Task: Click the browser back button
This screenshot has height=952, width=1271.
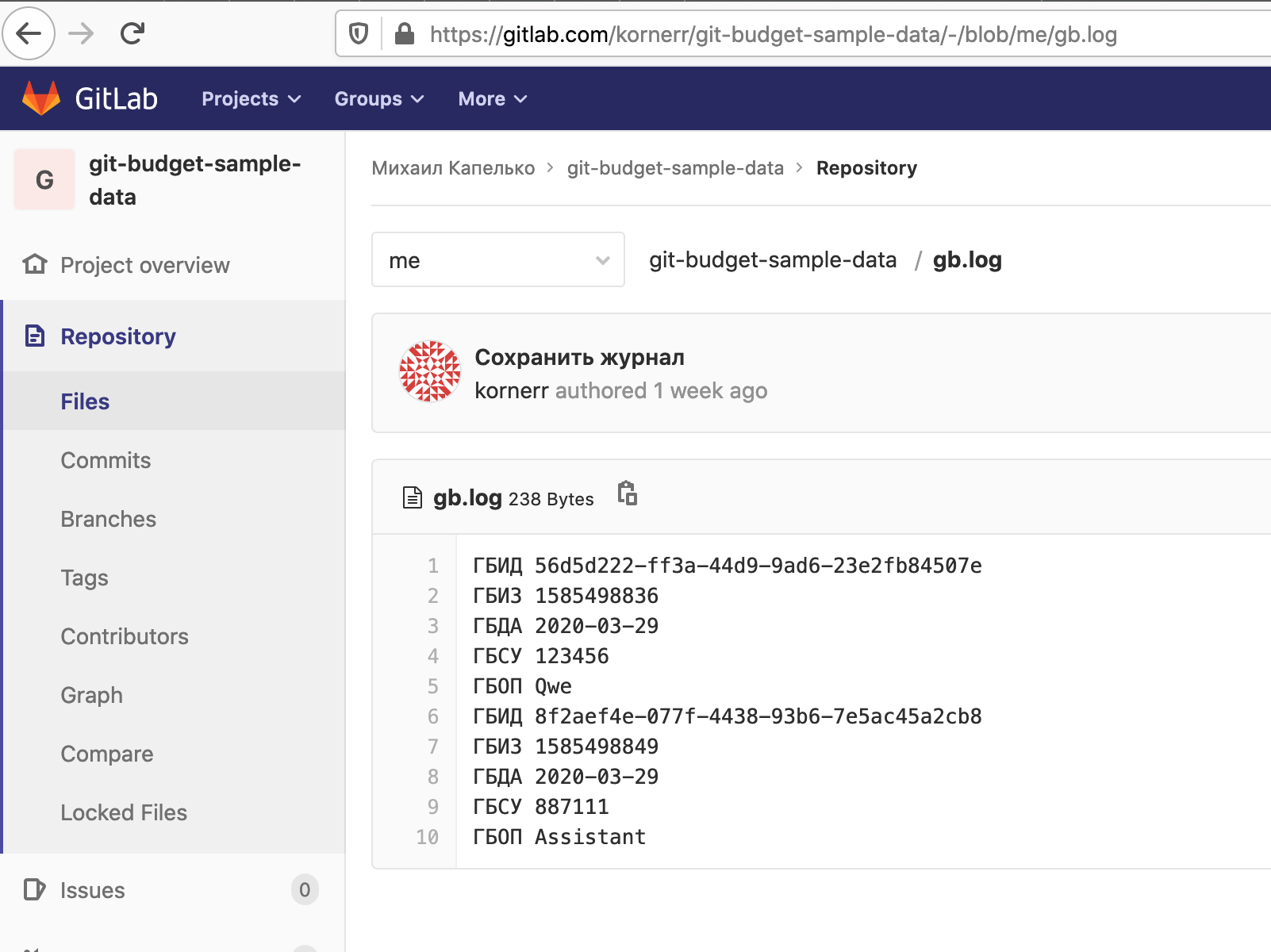Action: [x=29, y=33]
